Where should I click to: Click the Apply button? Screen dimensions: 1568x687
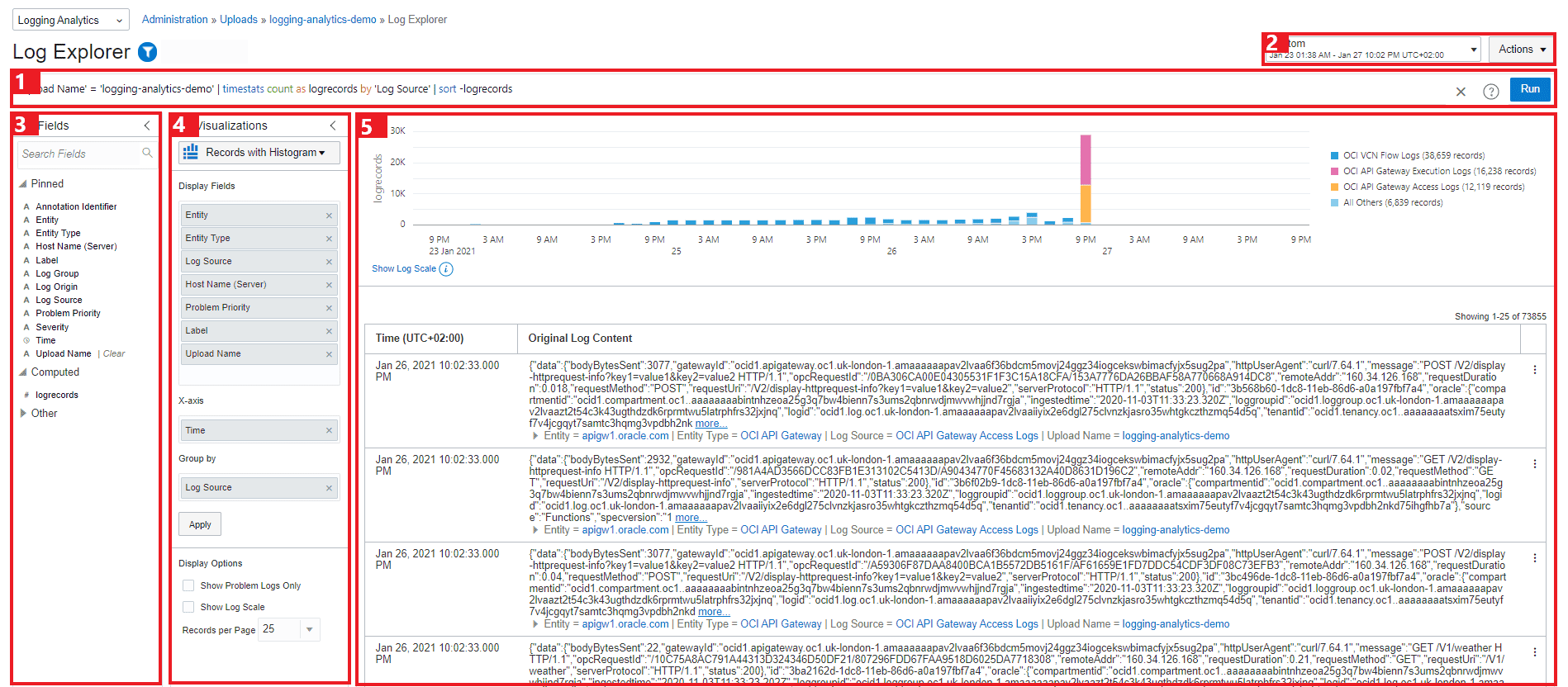point(200,524)
